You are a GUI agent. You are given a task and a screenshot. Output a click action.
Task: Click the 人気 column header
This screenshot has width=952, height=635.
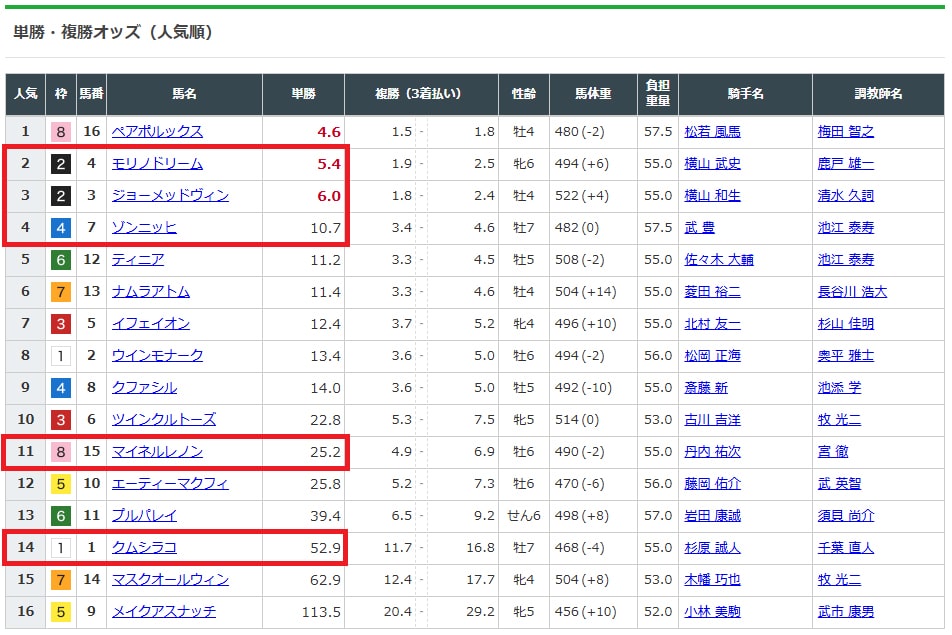coord(25,94)
